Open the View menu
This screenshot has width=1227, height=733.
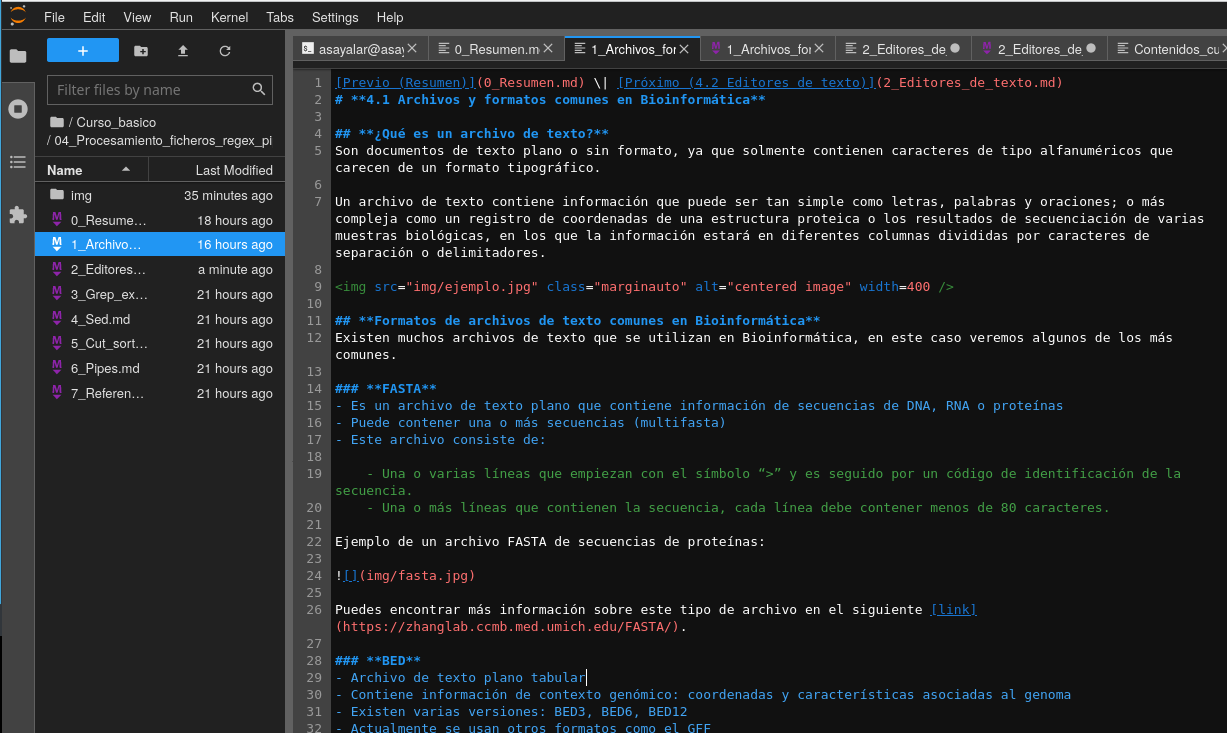click(x=137, y=17)
